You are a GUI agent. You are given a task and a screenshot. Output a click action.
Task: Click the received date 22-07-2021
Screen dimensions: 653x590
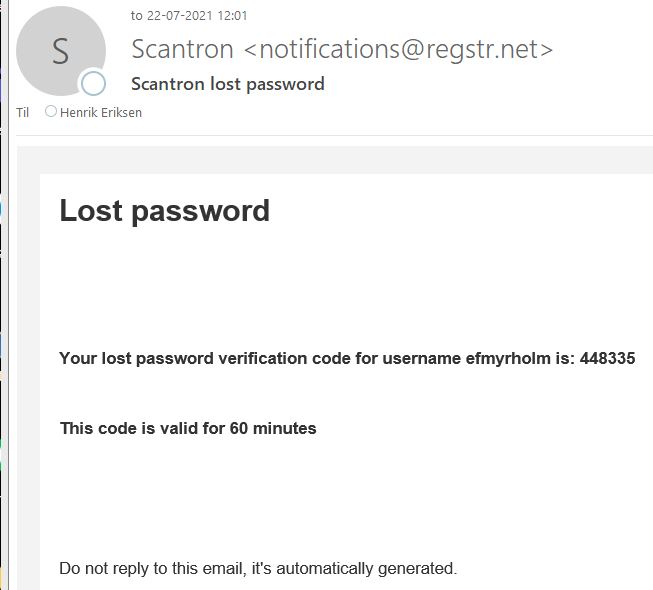coord(180,16)
